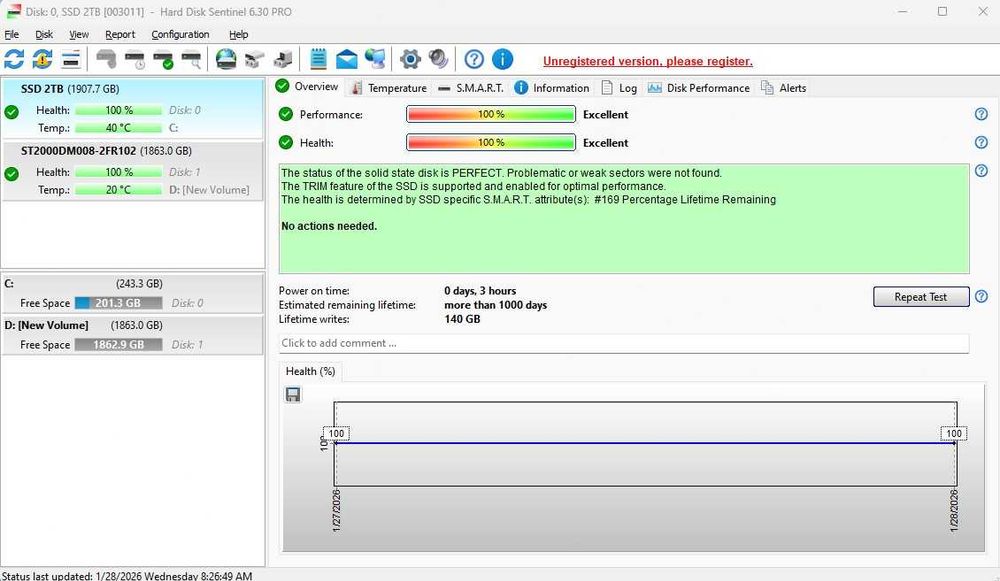Click the speaker sound icon
This screenshot has width=1000, height=581.
point(438,59)
